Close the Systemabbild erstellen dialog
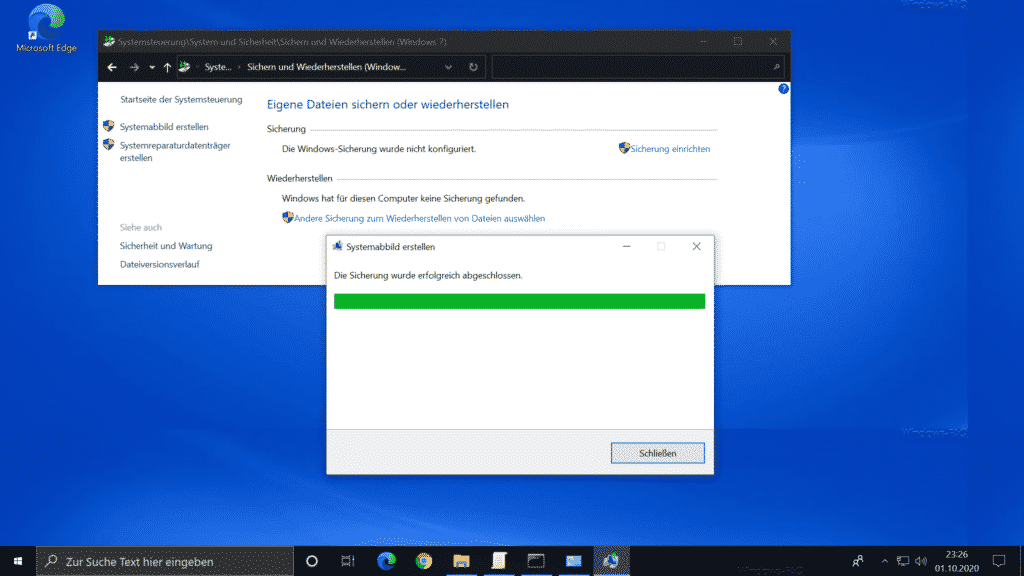Viewport: 1024px width, 576px height. (696, 247)
